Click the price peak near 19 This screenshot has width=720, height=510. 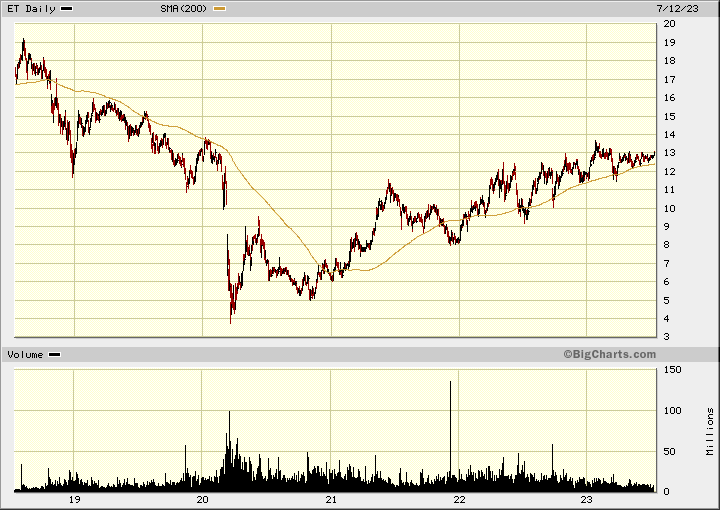23,40
